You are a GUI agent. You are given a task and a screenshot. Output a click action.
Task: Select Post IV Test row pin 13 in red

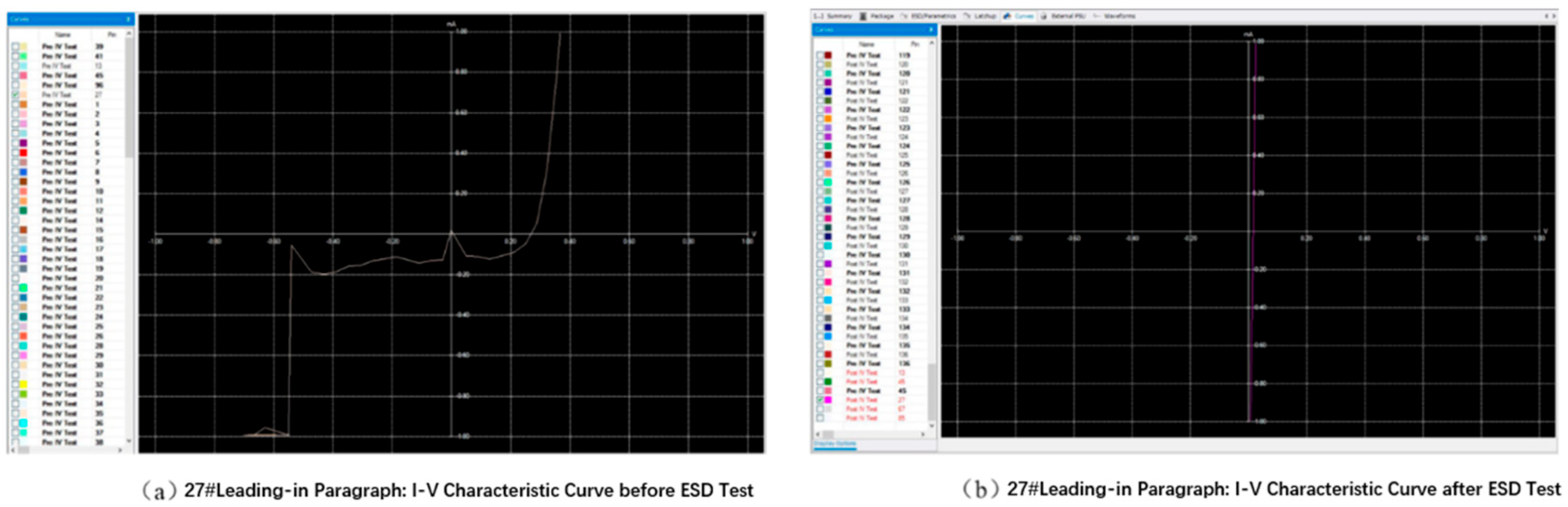pos(871,373)
